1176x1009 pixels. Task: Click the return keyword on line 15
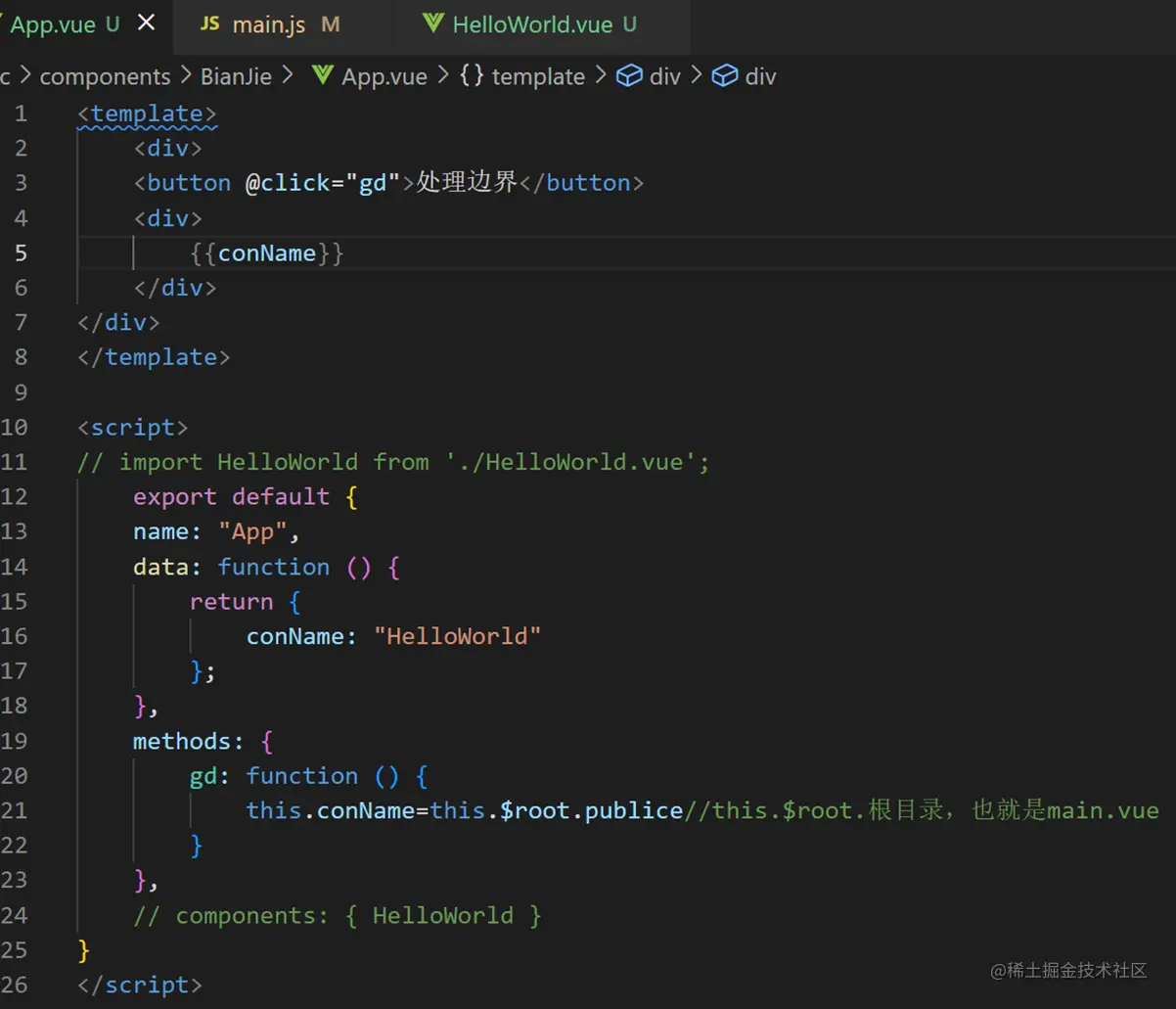click(x=231, y=602)
